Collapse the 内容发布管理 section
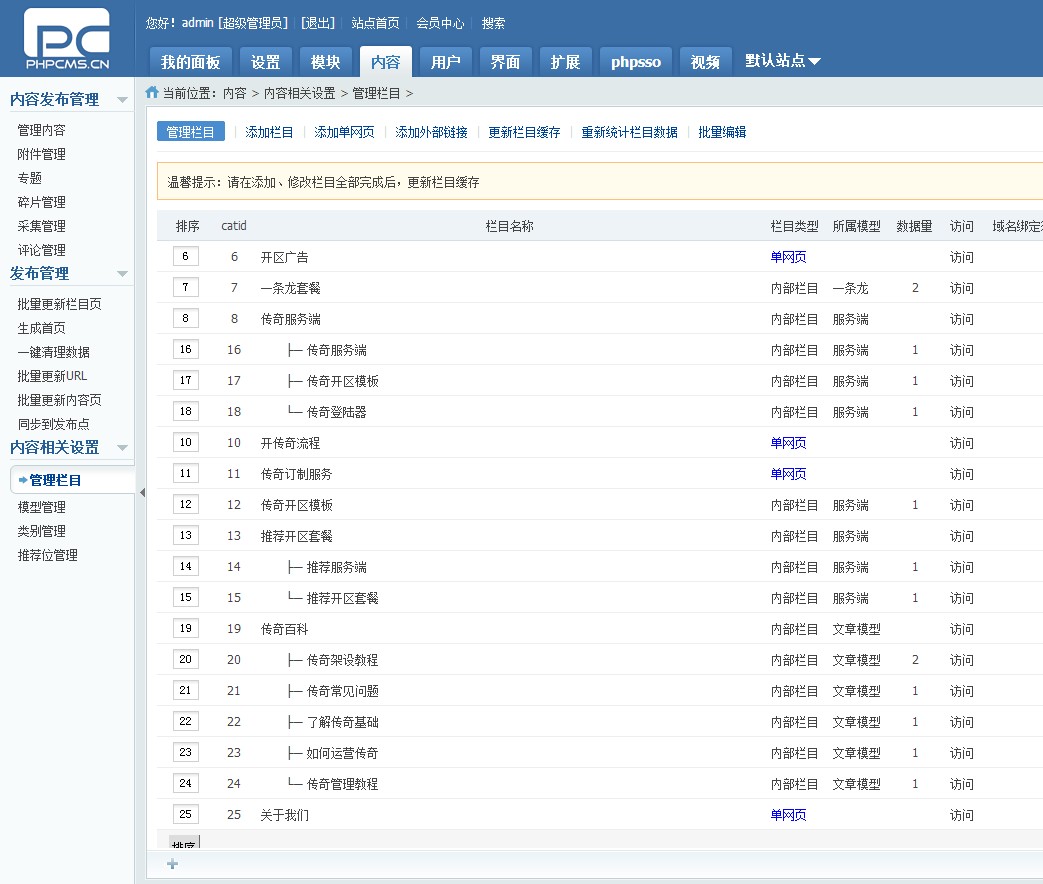The width and height of the screenshot is (1043, 884). (x=122, y=100)
